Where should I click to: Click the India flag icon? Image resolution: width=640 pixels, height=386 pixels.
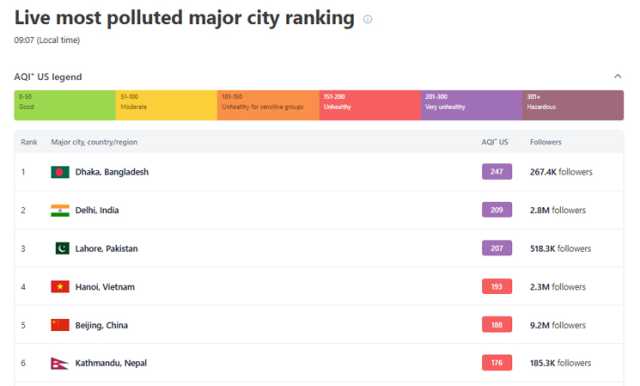pyautogui.click(x=60, y=211)
